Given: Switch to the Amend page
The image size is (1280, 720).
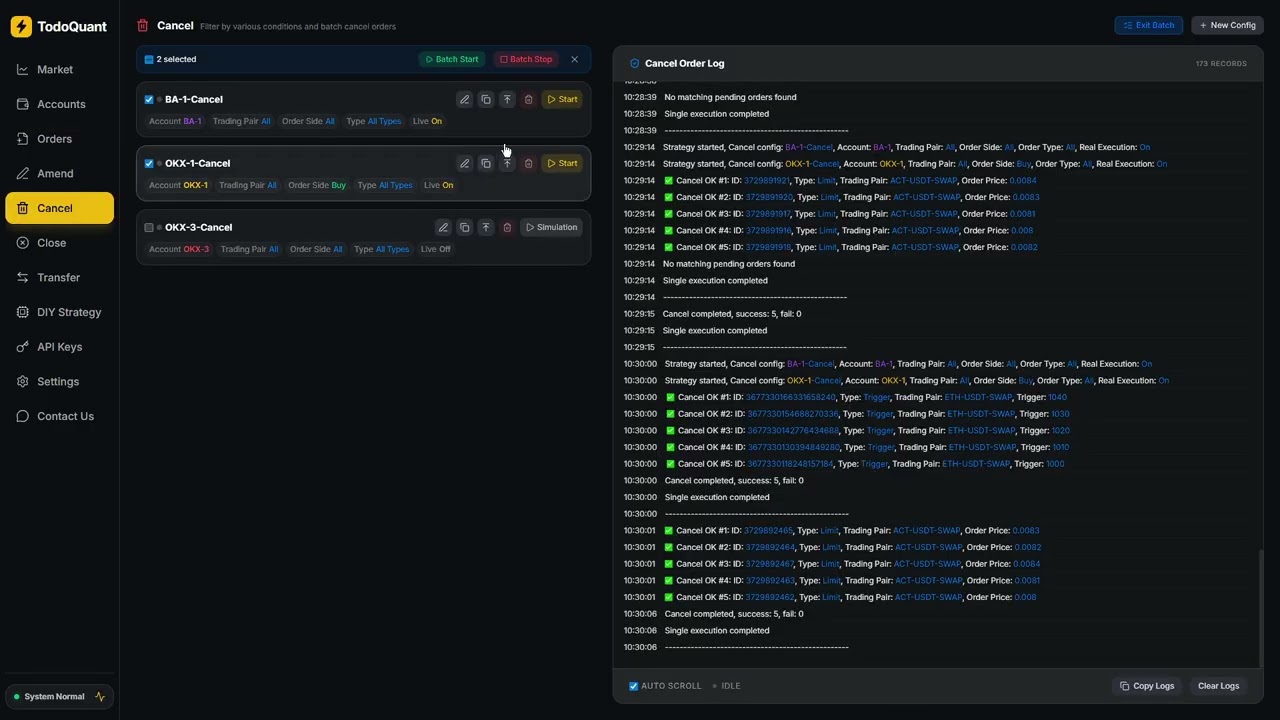Looking at the screenshot, I should tap(59, 174).
